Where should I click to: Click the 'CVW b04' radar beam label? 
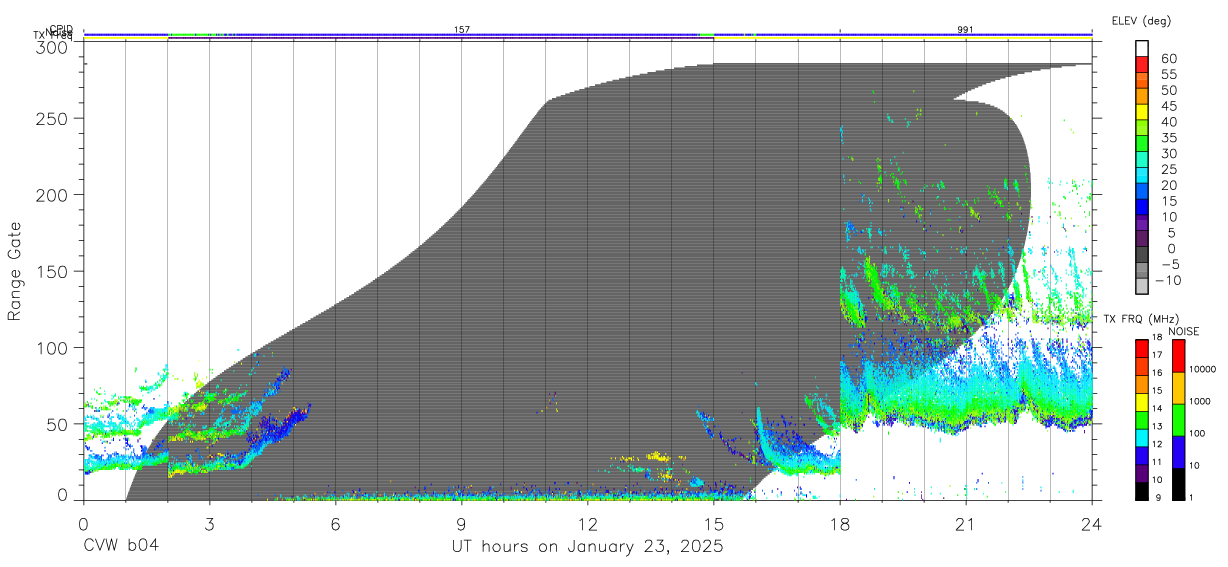tap(121, 547)
